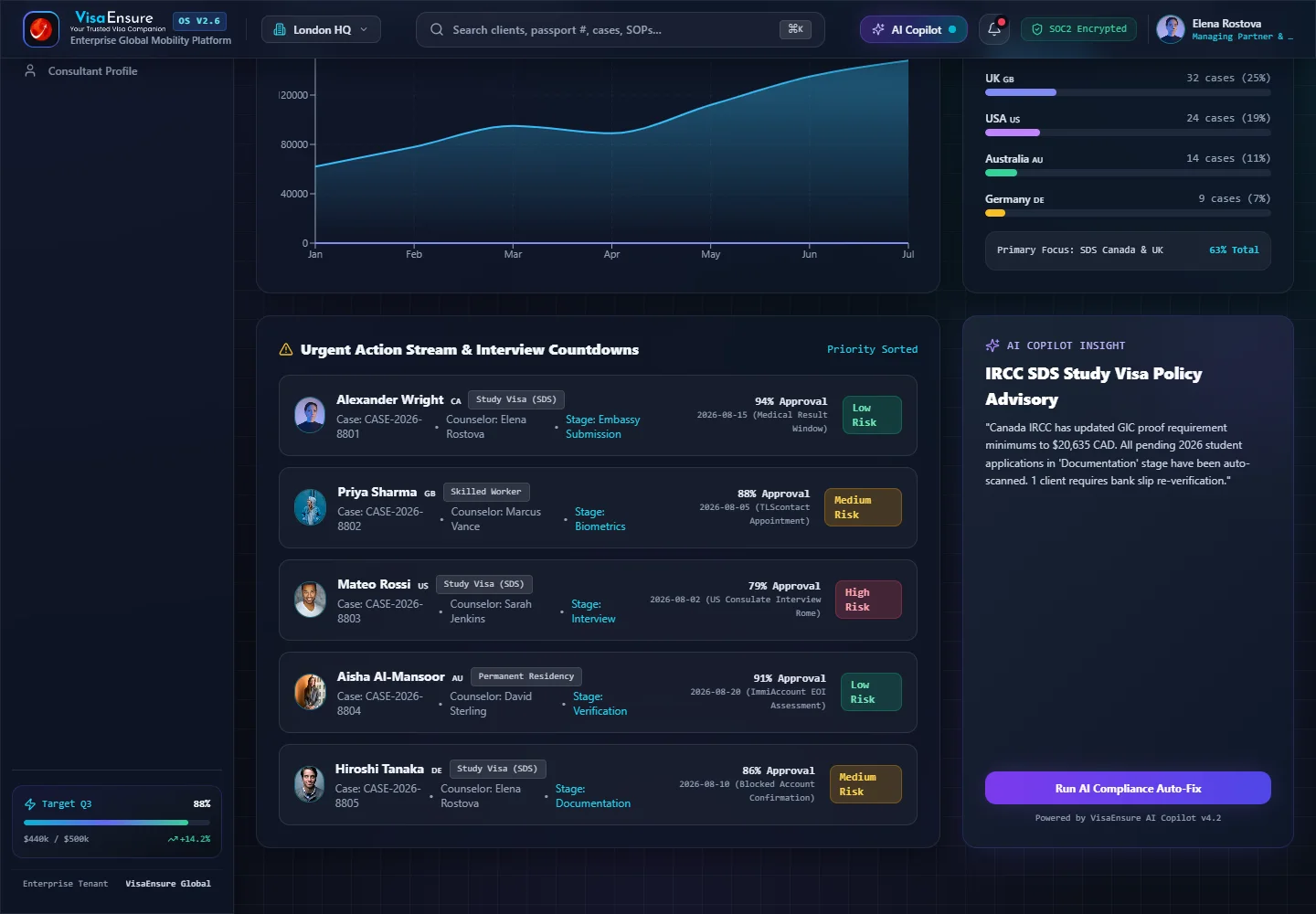Image resolution: width=1316 pixels, height=914 pixels.
Task: Click the "Permanent Residency" visa tag
Action: tap(526, 676)
